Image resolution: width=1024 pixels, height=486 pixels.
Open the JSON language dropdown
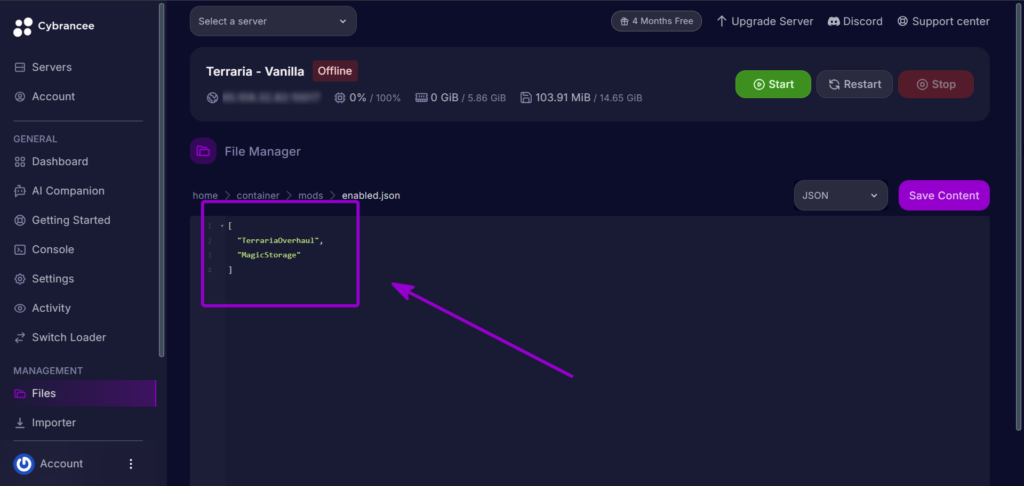point(840,195)
